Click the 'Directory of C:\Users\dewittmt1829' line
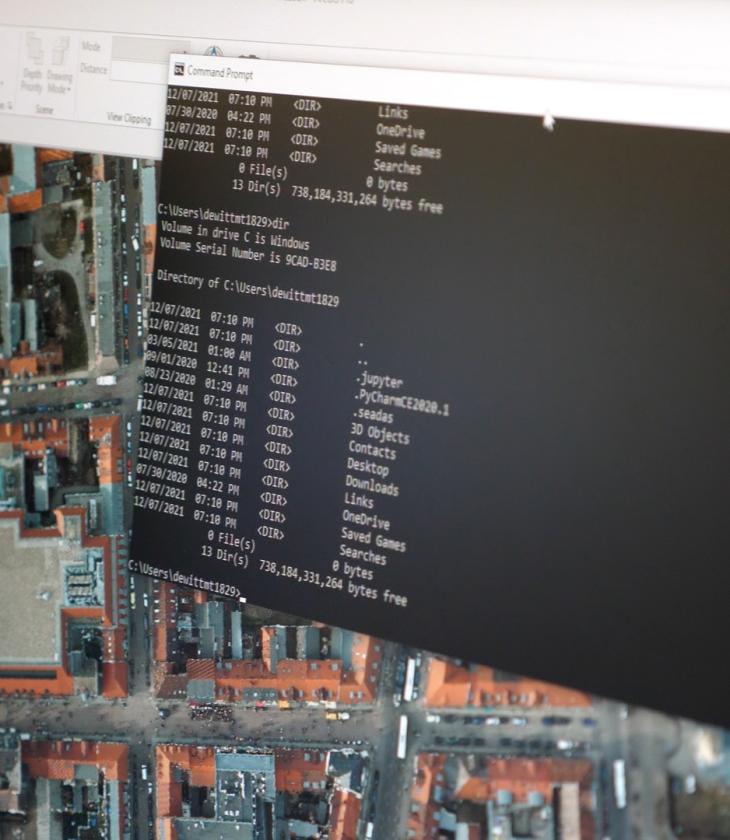Image resolution: width=730 pixels, height=840 pixels. 248,288
